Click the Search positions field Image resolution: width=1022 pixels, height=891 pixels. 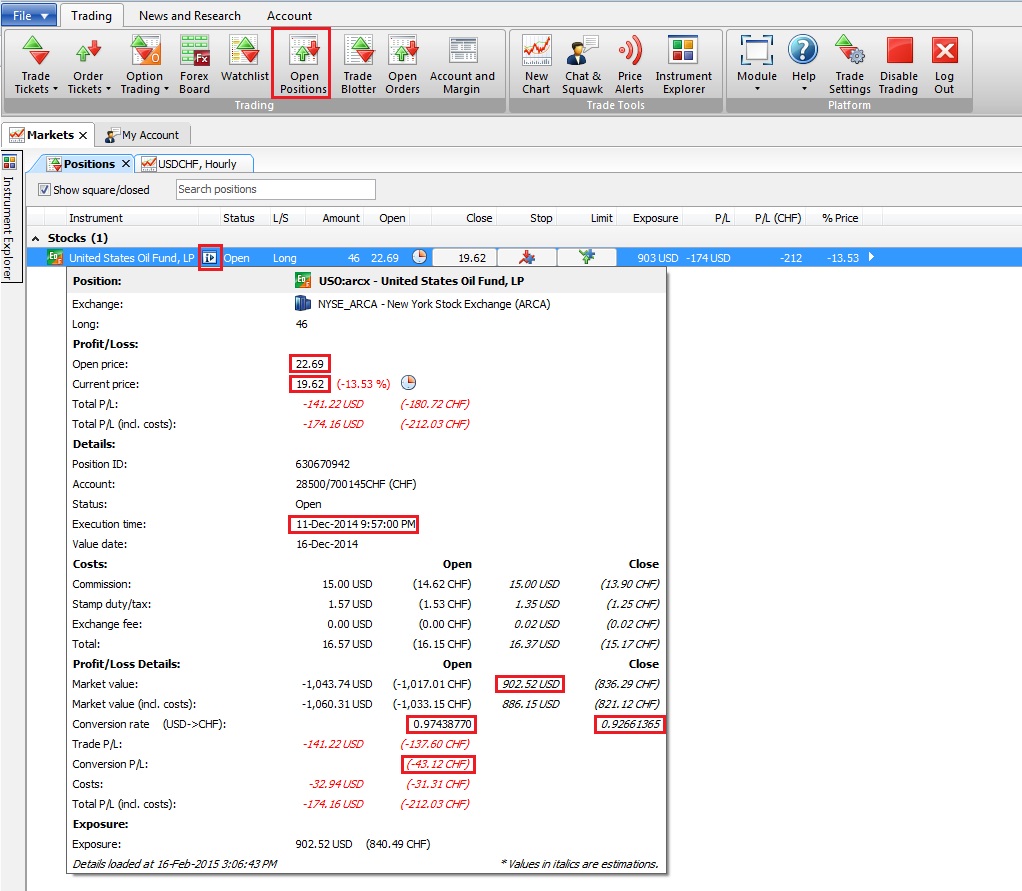click(x=276, y=190)
